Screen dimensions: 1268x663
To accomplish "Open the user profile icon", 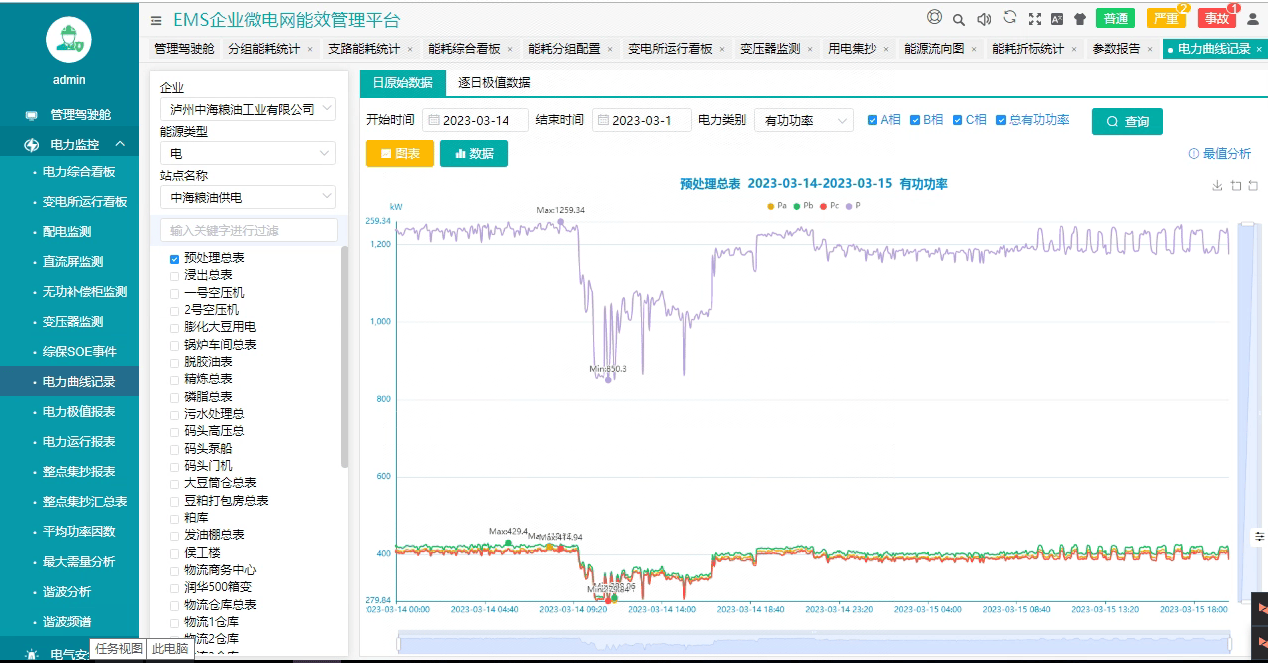I will click(1252, 18).
